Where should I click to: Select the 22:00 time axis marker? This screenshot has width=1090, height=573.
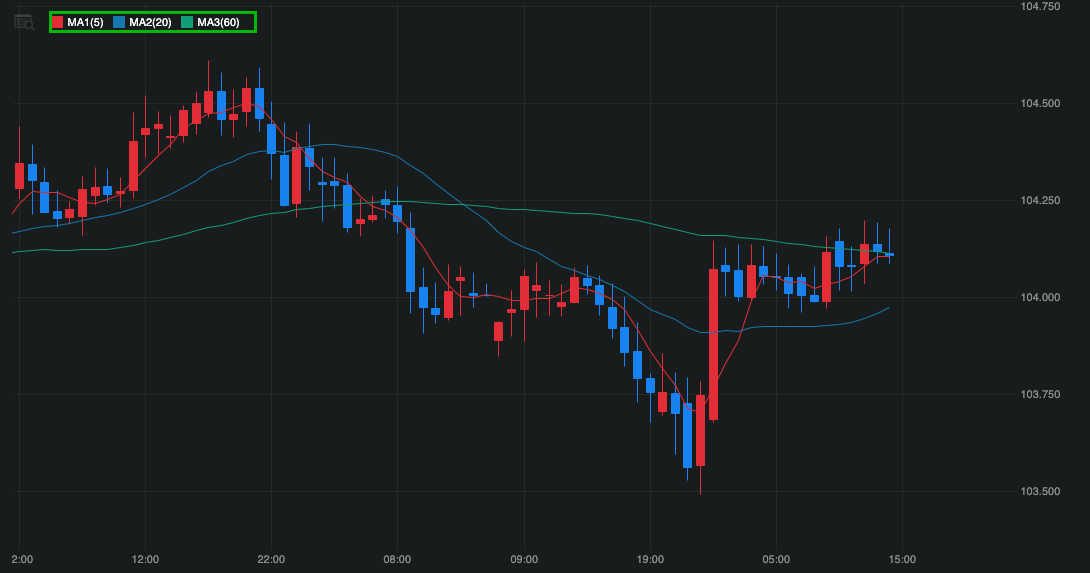pos(271,559)
